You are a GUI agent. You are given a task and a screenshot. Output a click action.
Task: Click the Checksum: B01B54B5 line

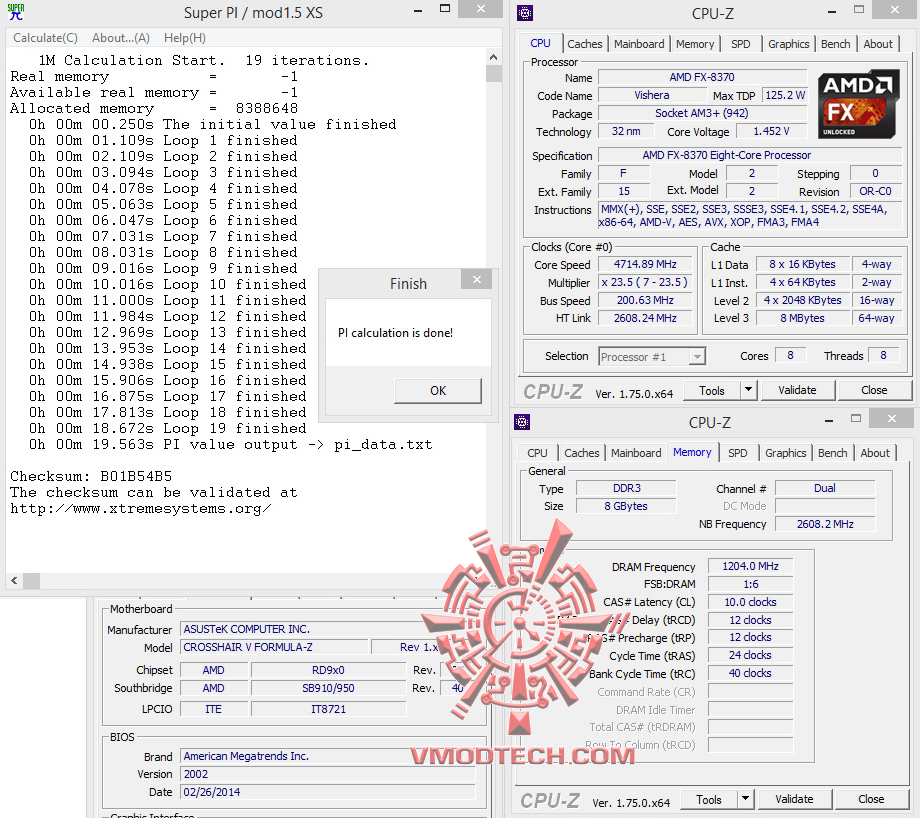pos(91,476)
